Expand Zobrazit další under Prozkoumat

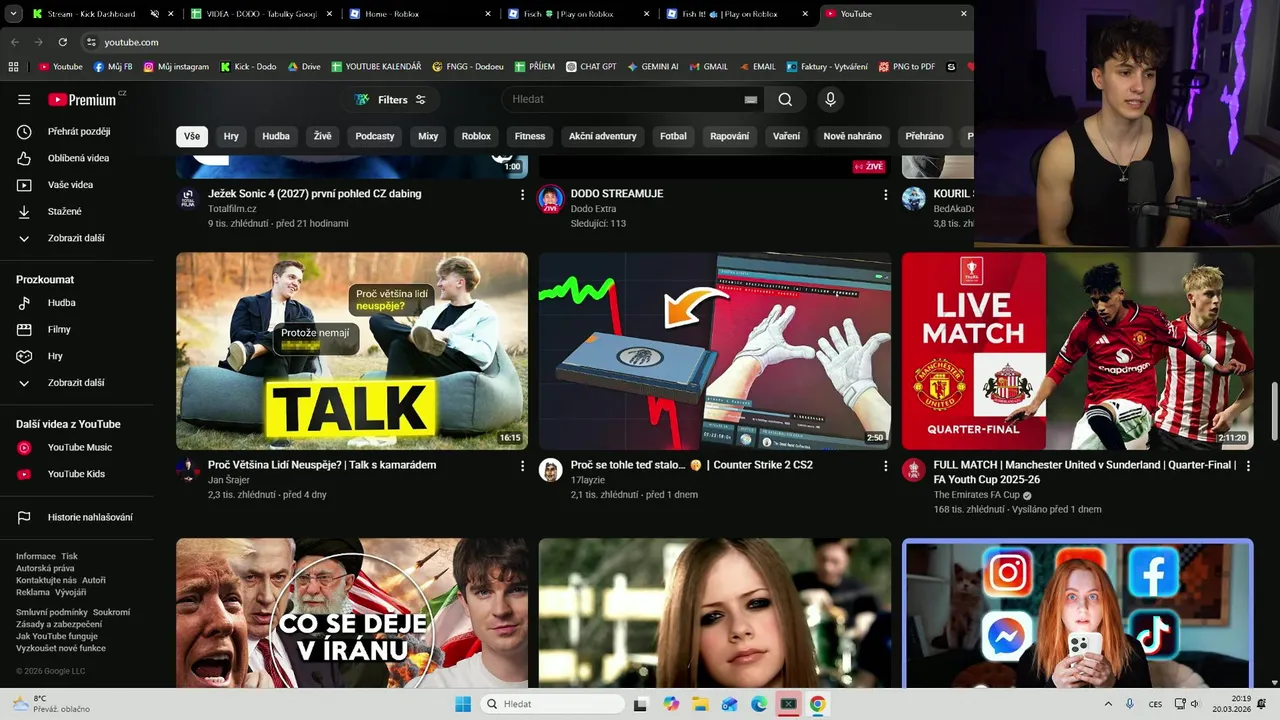coord(77,383)
